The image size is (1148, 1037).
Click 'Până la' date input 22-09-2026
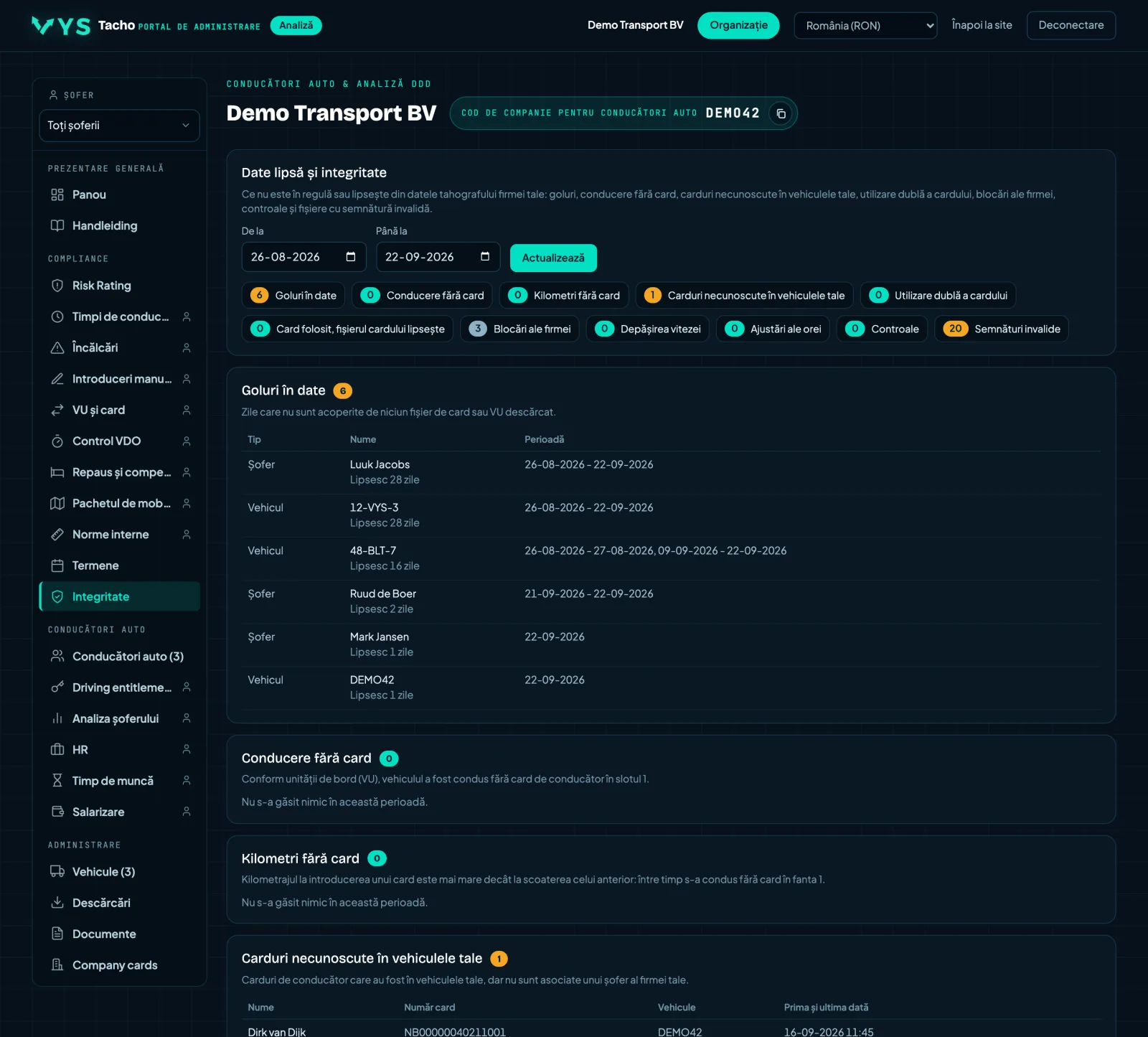[438, 257]
